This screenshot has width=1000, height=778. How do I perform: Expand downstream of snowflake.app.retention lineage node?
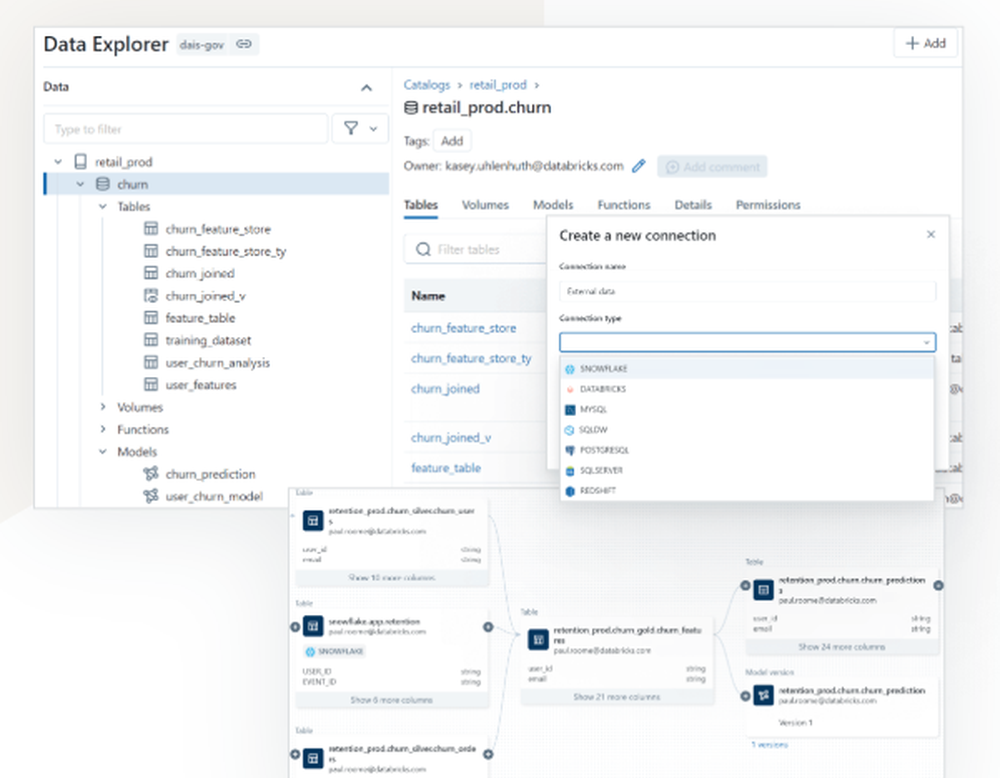(x=488, y=627)
